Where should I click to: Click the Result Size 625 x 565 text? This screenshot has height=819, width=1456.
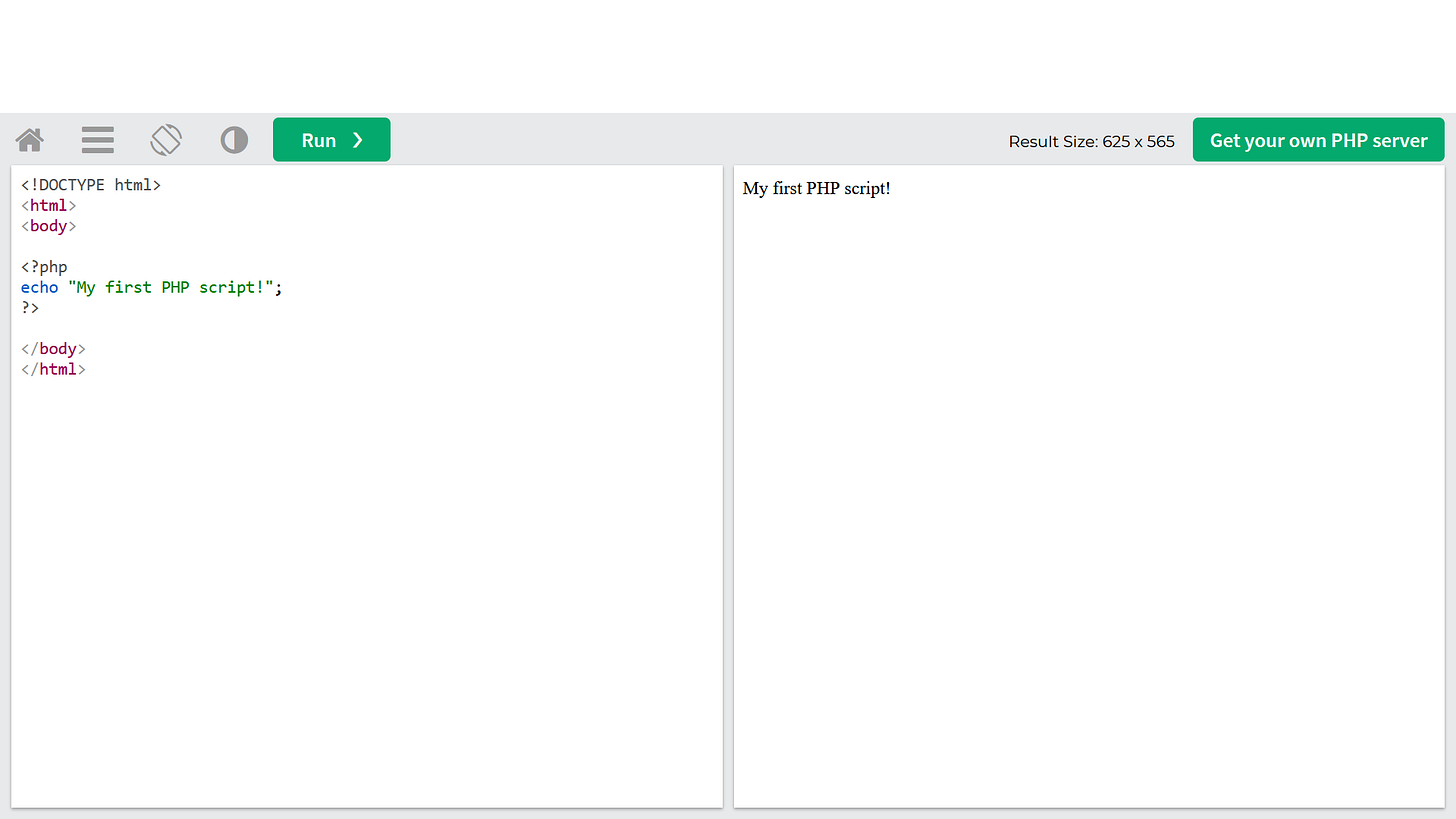[1092, 141]
